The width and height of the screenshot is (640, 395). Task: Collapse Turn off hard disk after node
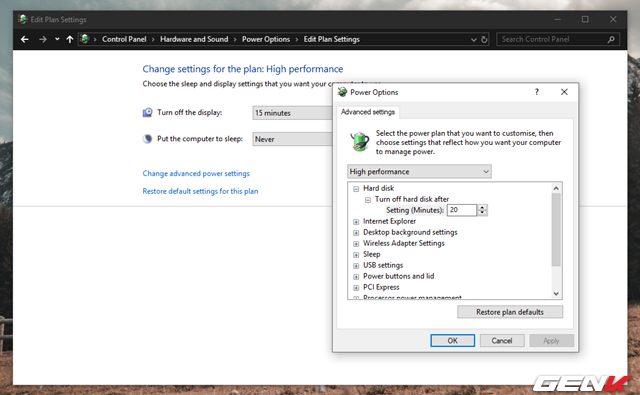click(368, 200)
